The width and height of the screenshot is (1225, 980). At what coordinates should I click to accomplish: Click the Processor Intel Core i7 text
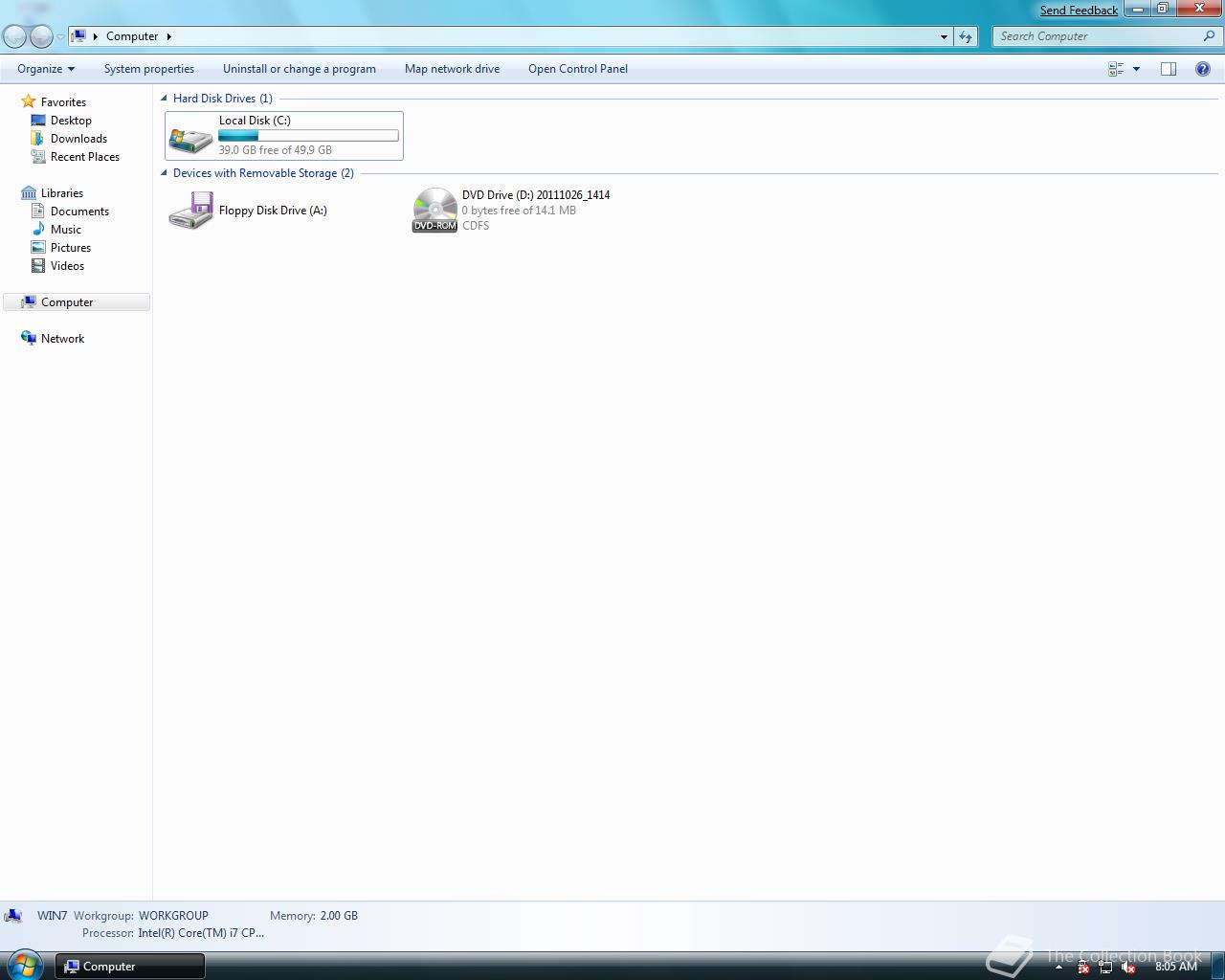click(x=201, y=933)
